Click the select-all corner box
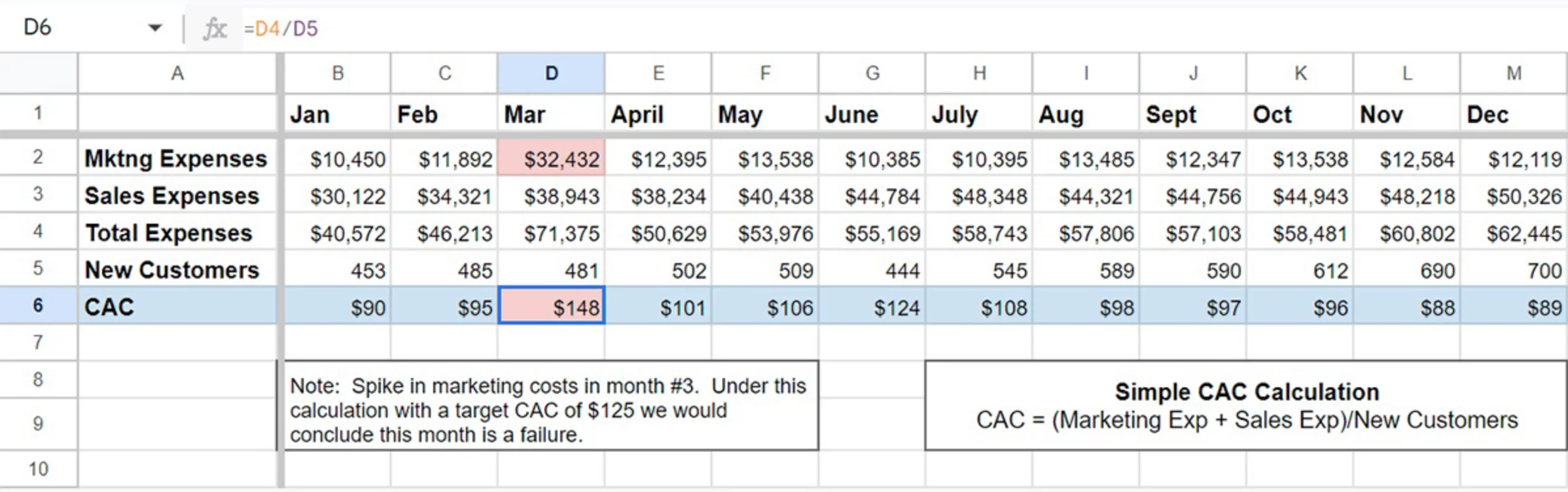 point(39,73)
